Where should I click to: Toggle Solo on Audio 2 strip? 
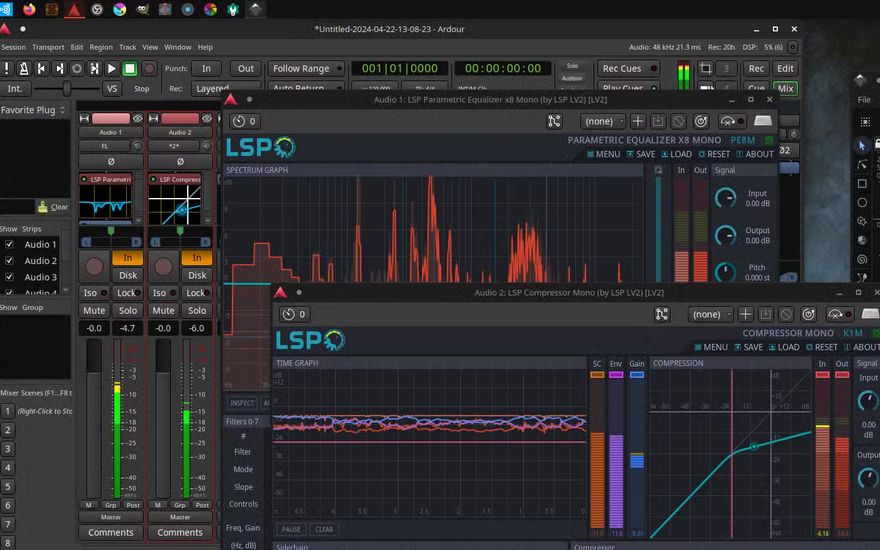tap(197, 310)
